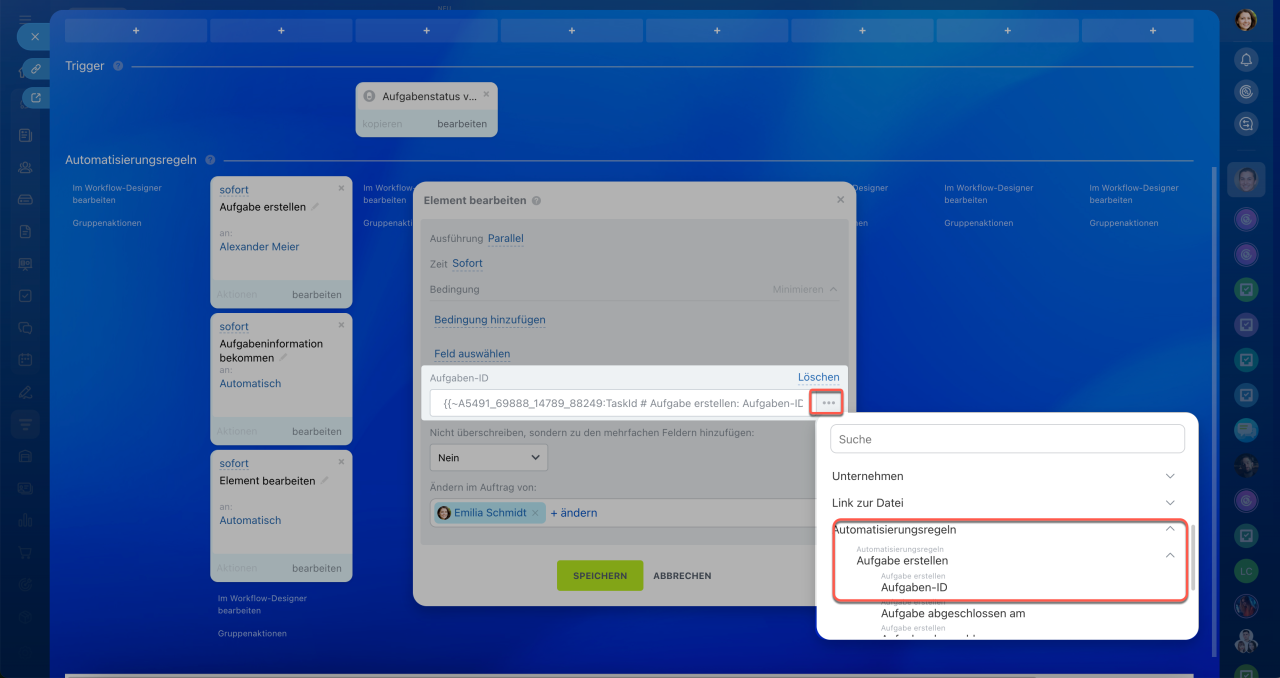The image size is (1280, 678).
Task: Collapse Automatisierungsregeln section chevron
Action: point(1170,529)
